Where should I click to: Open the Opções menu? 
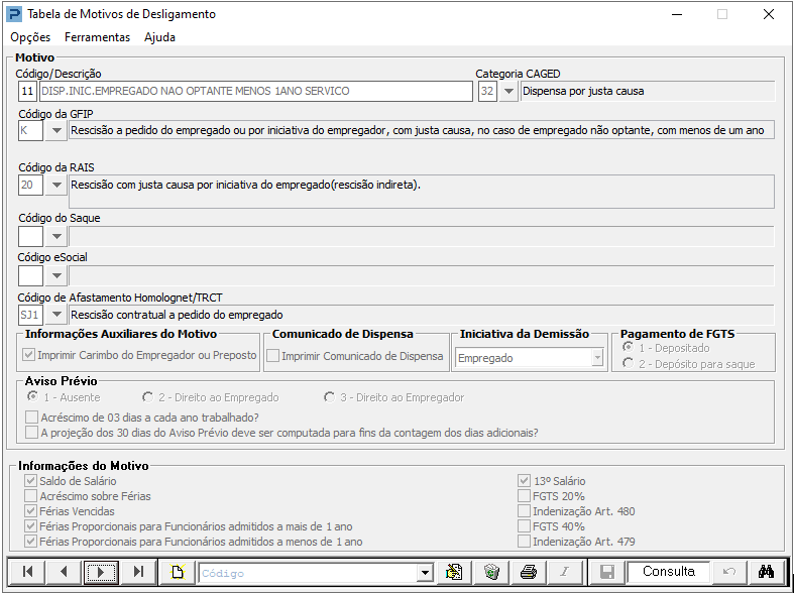30,37
